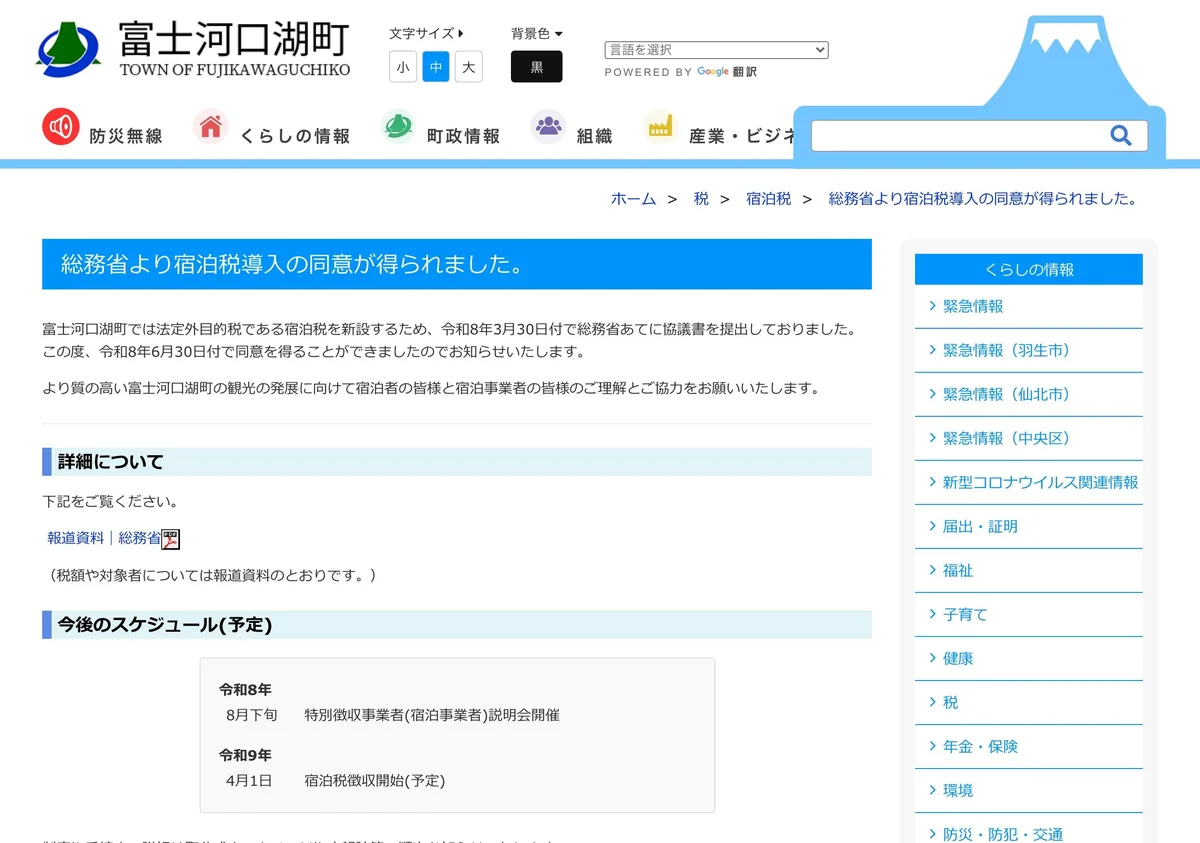Image resolution: width=1200 pixels, height=843 pixels.
Task: Click the Google 翻訳 powered-by logo
Action: tap(727, 72)
